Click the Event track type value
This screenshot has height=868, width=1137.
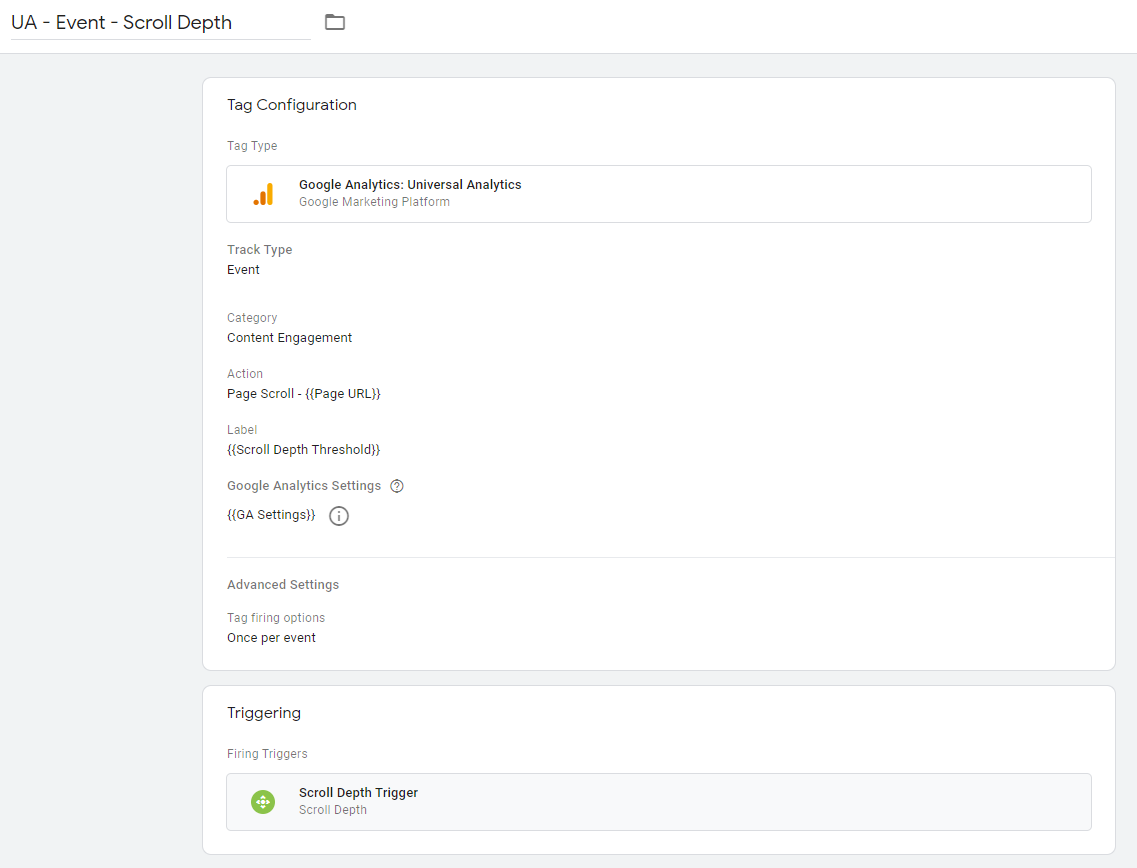coord(243,270)
